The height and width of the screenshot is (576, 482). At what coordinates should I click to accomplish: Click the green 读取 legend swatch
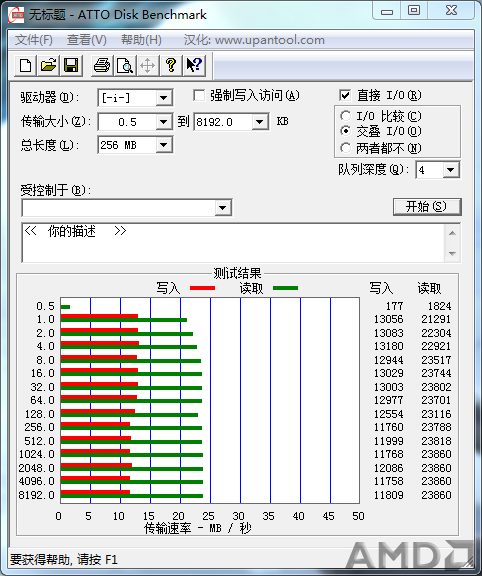coord(285,288)
